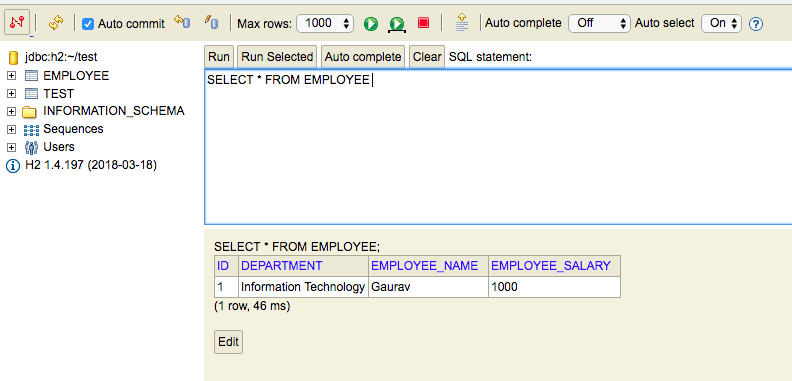This screenshot has width=792, height=381.
Task: Expand the INFORMATION_SCHEMA folder node
Action: pos(12,111)
